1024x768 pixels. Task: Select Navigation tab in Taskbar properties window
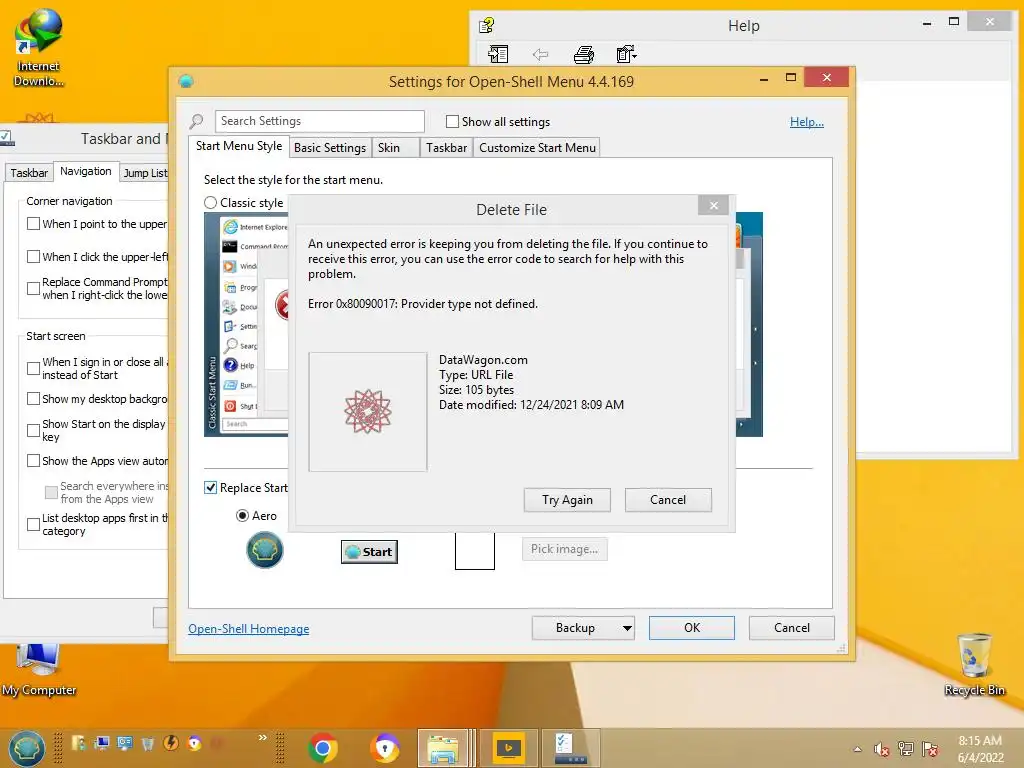coord(86,171)
